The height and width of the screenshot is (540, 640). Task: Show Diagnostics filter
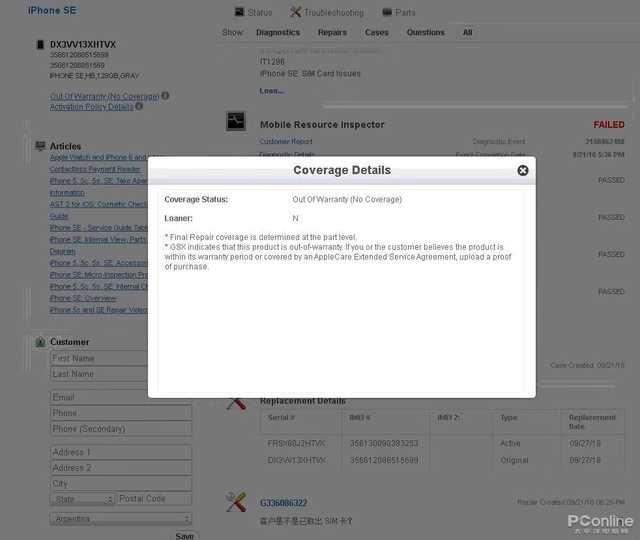tap(278, 33)
